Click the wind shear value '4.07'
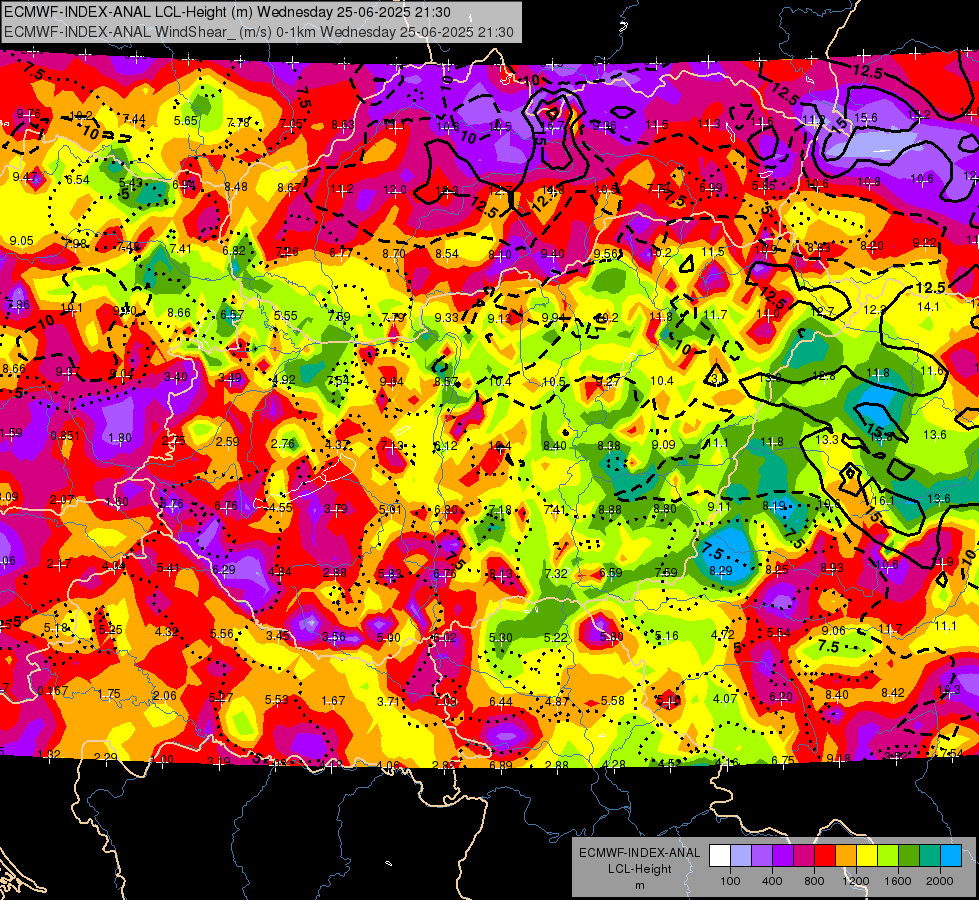Image resolution: width=979 pixels, height=900 pixels. (x=725, y=699)
